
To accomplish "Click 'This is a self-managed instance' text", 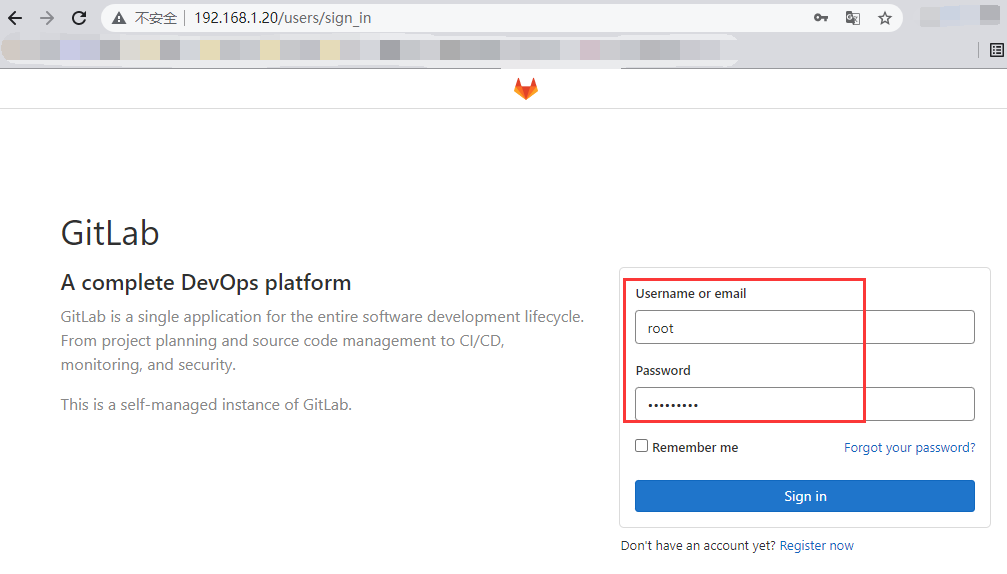I will (x=206, y=404).
